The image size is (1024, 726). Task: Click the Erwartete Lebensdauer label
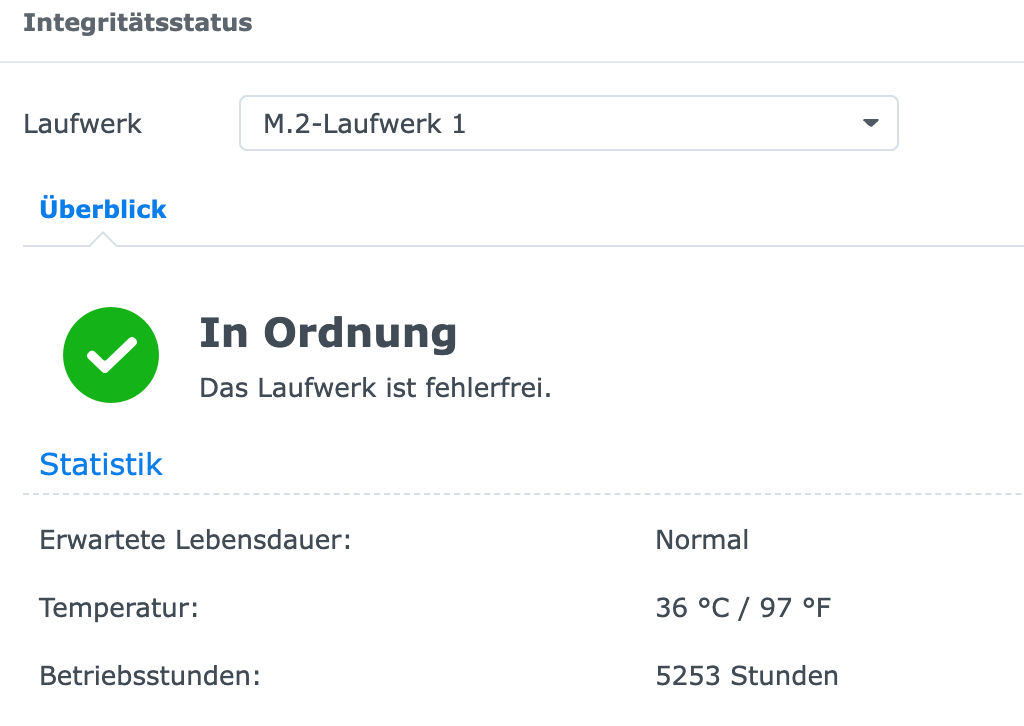[195, 540]
